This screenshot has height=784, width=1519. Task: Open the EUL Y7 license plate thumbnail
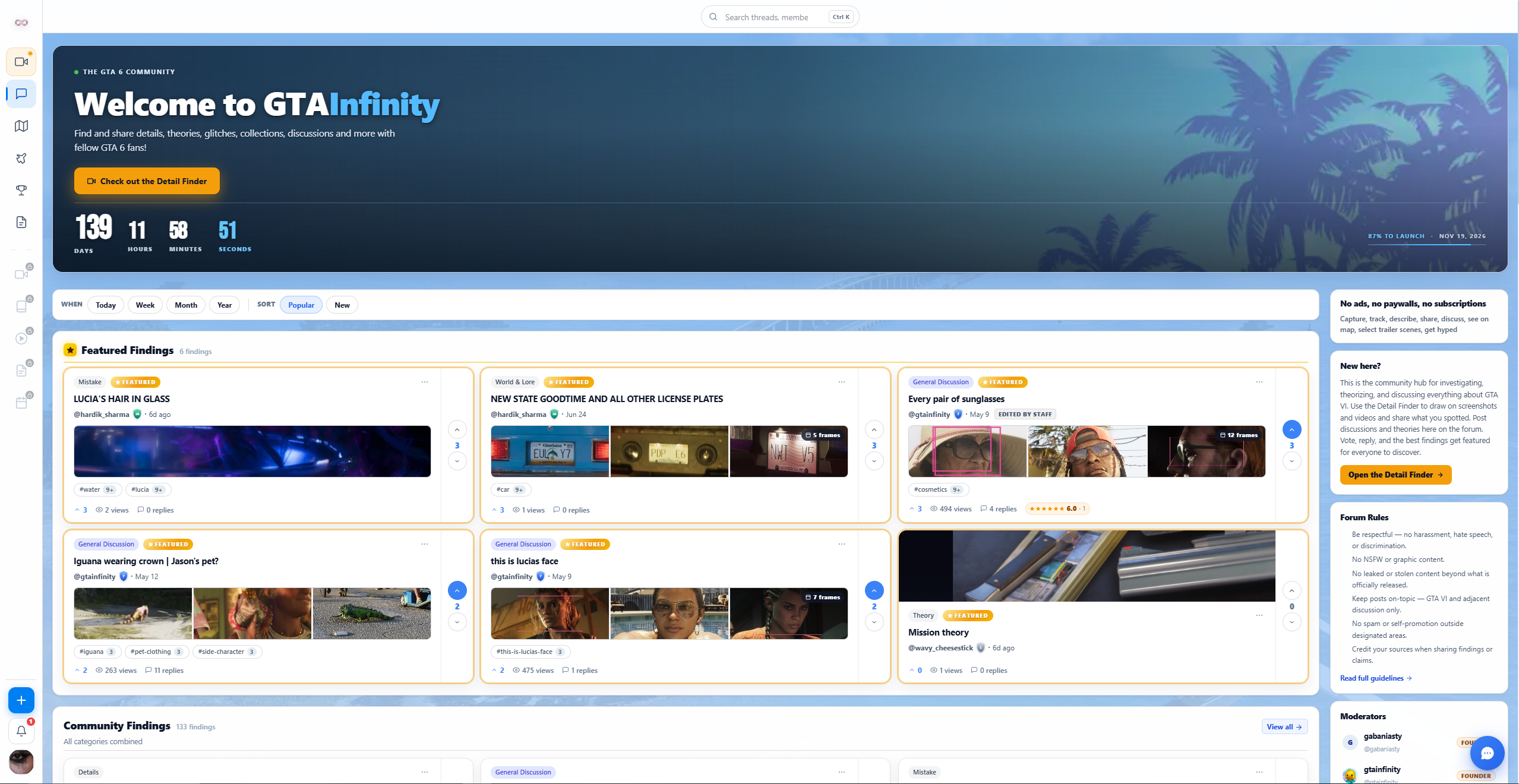(x=550, y=451)
